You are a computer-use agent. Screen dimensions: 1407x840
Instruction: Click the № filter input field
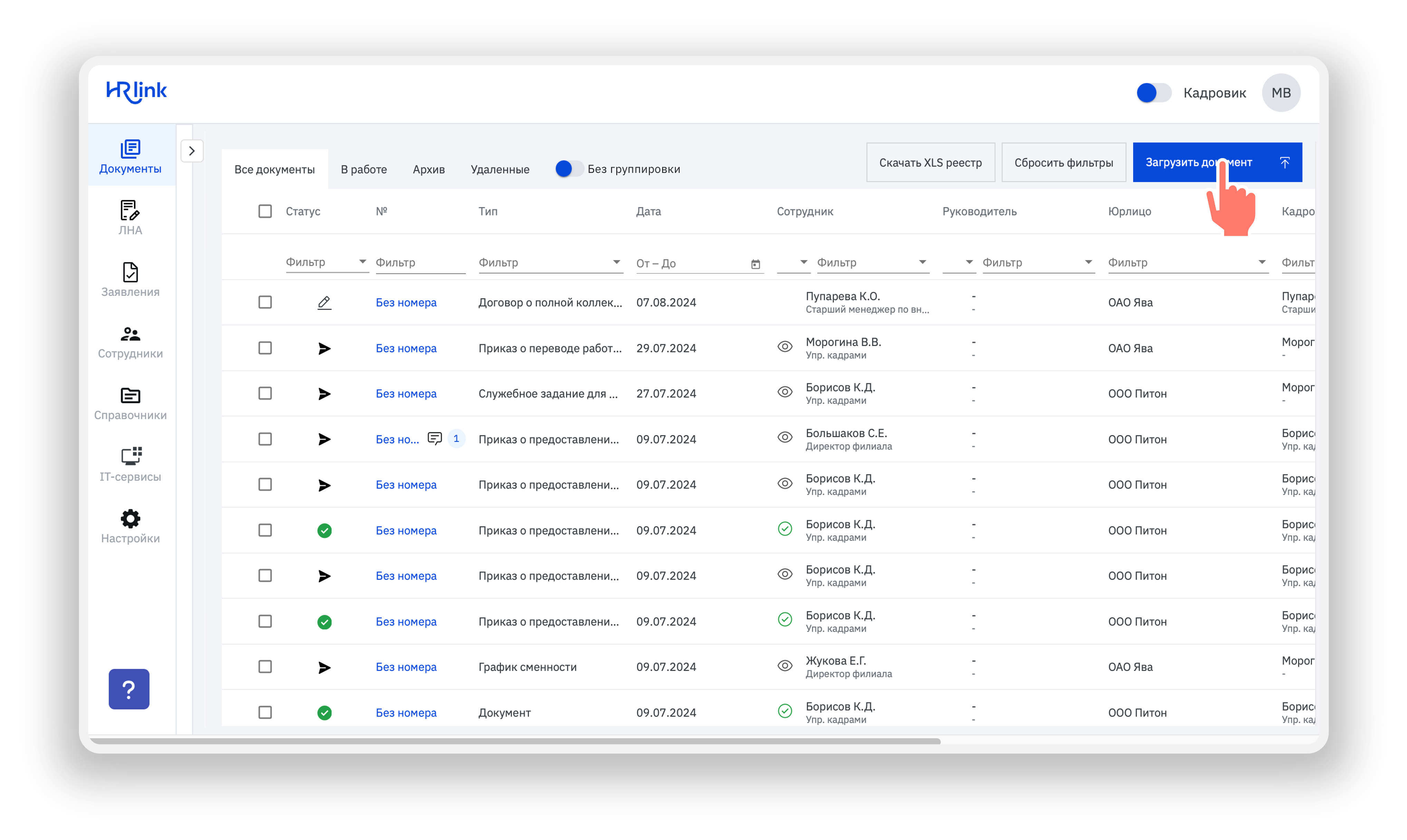pos(420,263)
